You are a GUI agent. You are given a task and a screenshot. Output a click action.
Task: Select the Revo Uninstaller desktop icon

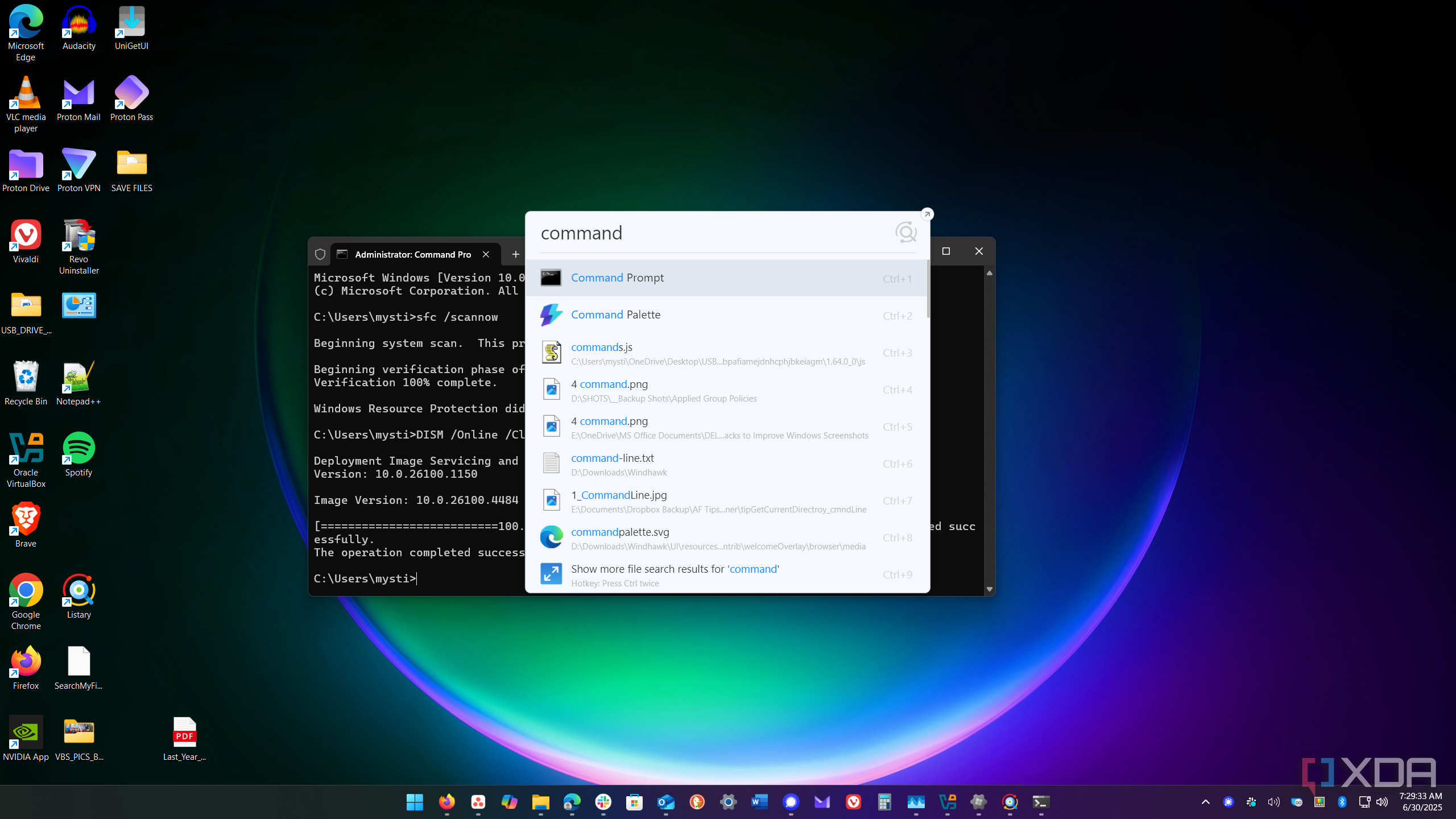click(x=78, y=246)
